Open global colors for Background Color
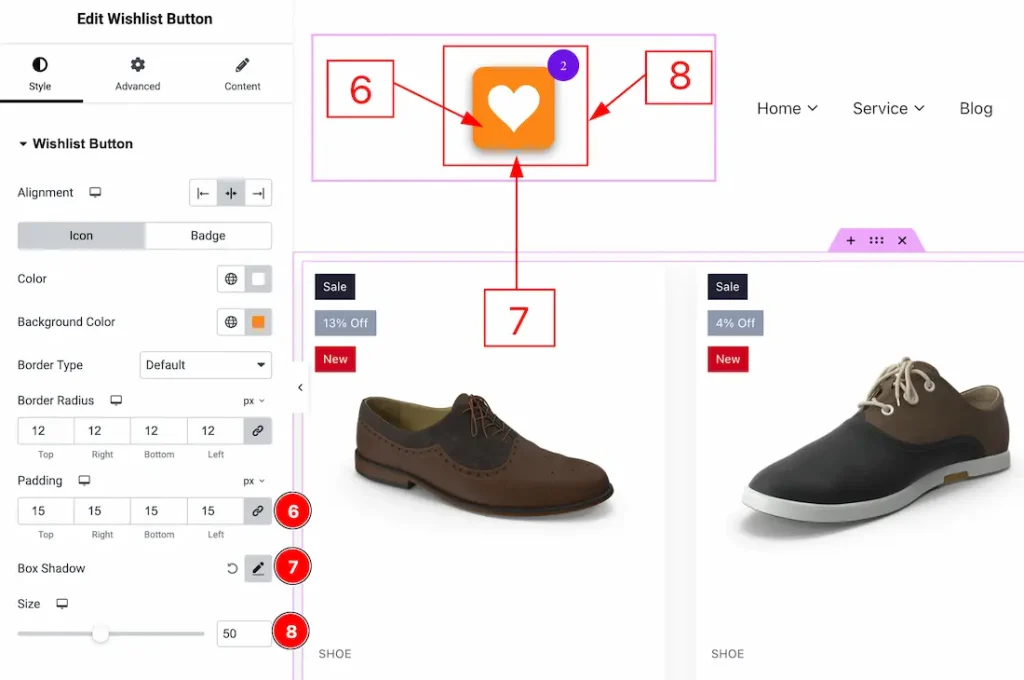This screenshot has width=1024, height=680. (231, 322)
